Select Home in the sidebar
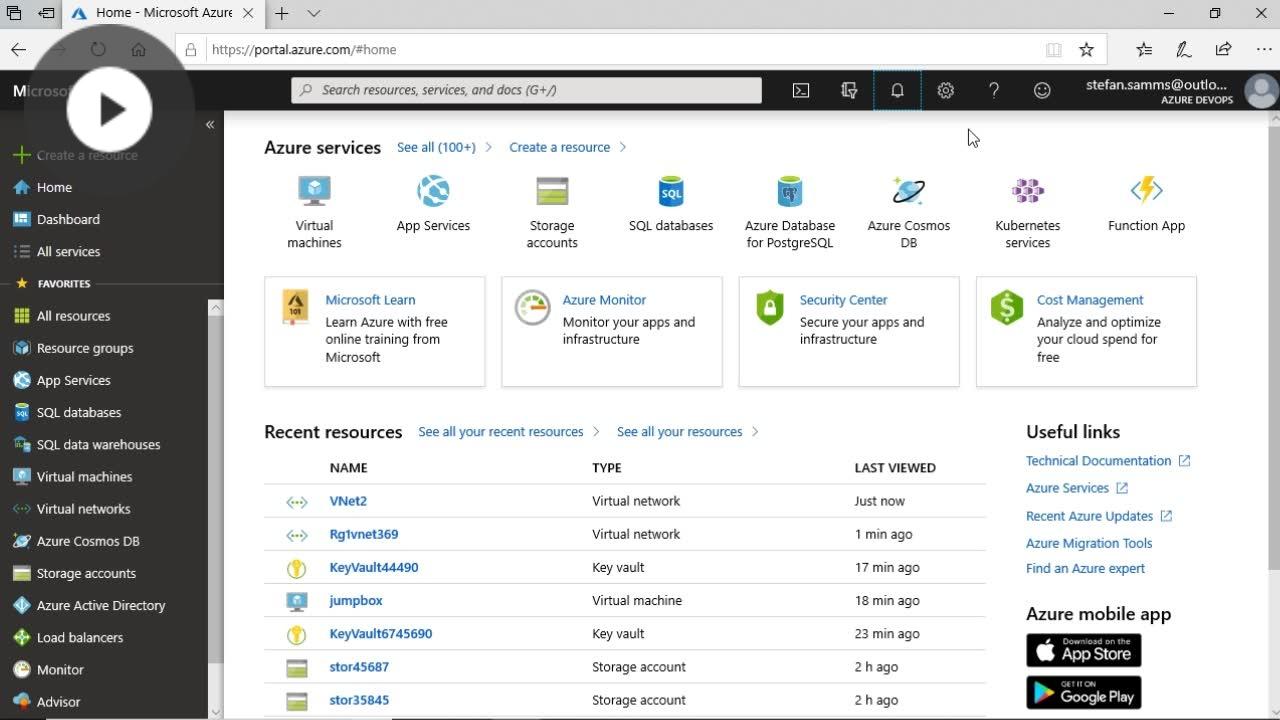Screen dimensions: 1280x720 [54, 187]
